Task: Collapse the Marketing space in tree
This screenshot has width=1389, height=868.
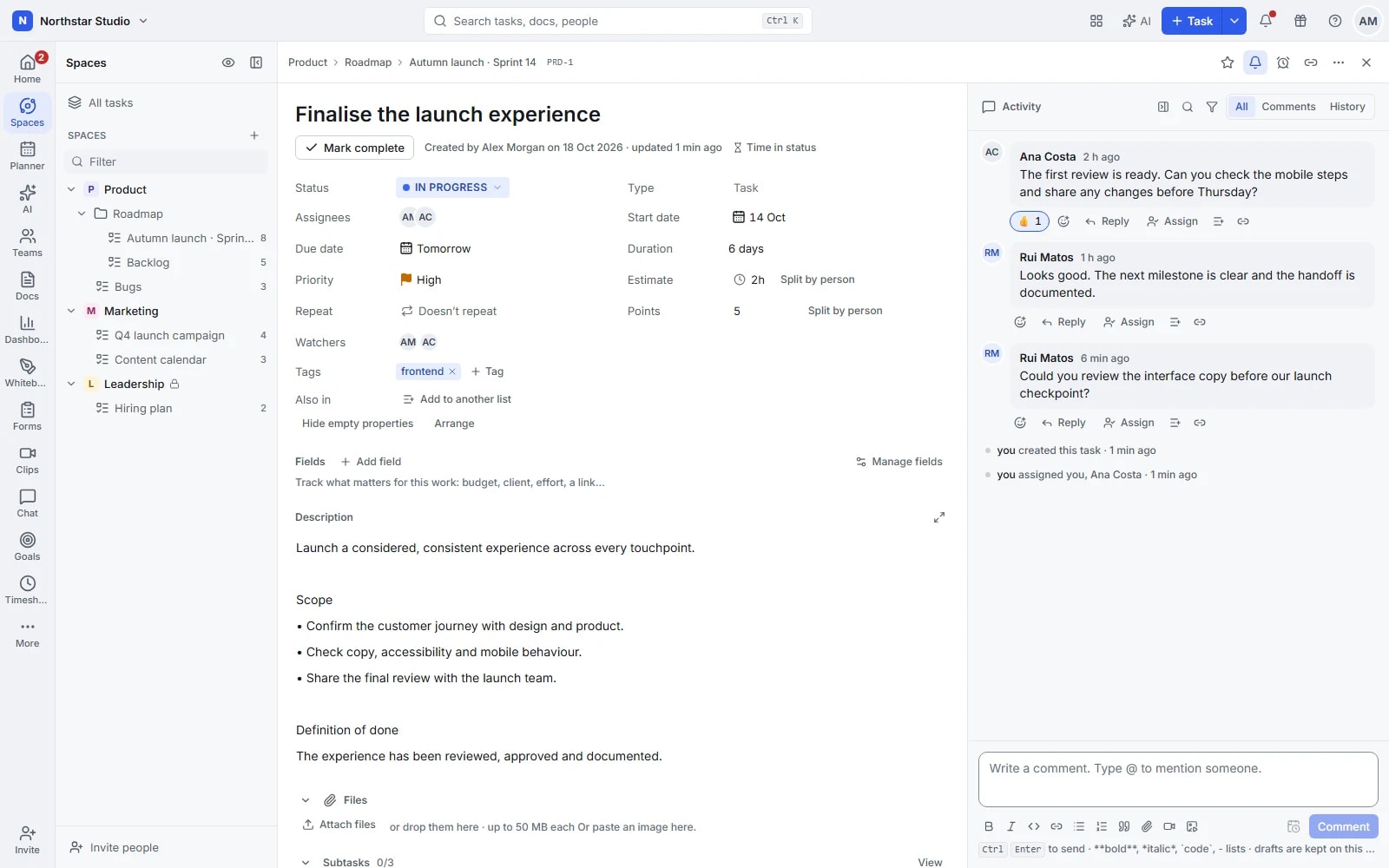Action: 71,311
